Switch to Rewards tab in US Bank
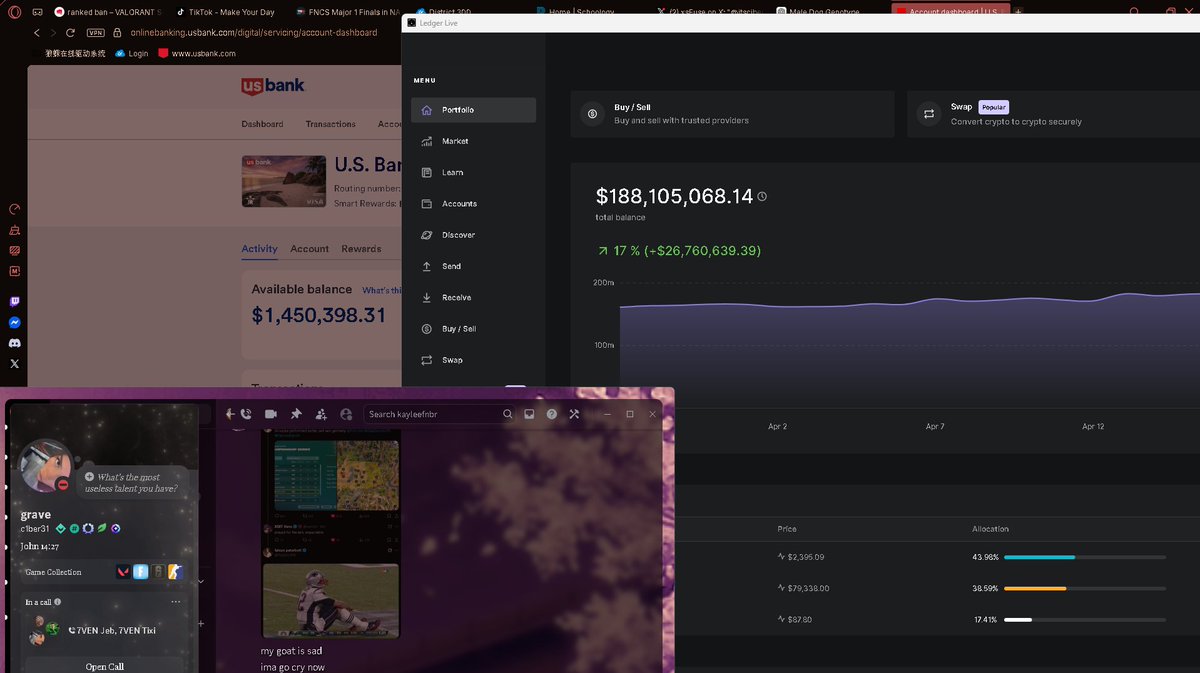1200x673 pixels. (361, 249)
